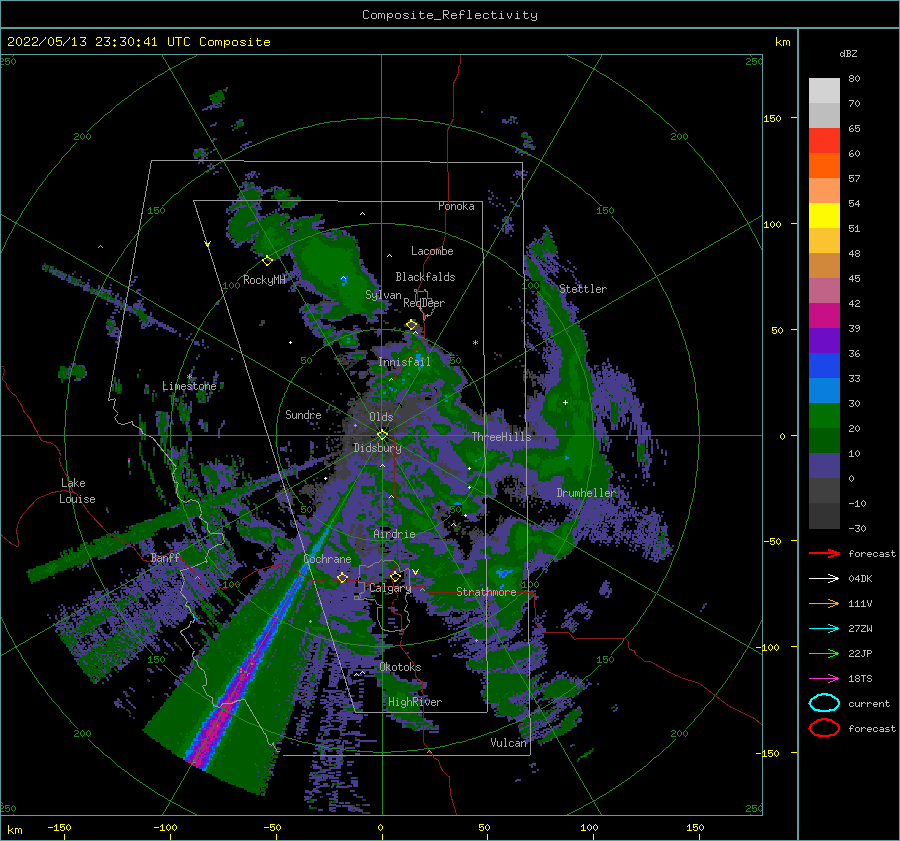
Task: Click the white 04DK arrow icon
Action: click(824, 579)
